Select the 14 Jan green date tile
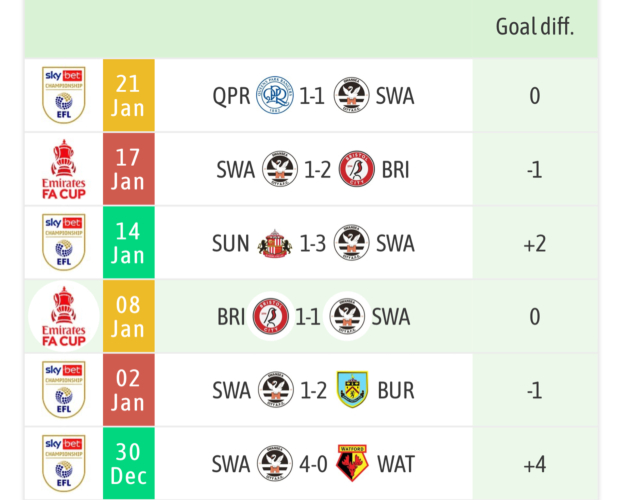625x500 pixels. click(129, 243)
